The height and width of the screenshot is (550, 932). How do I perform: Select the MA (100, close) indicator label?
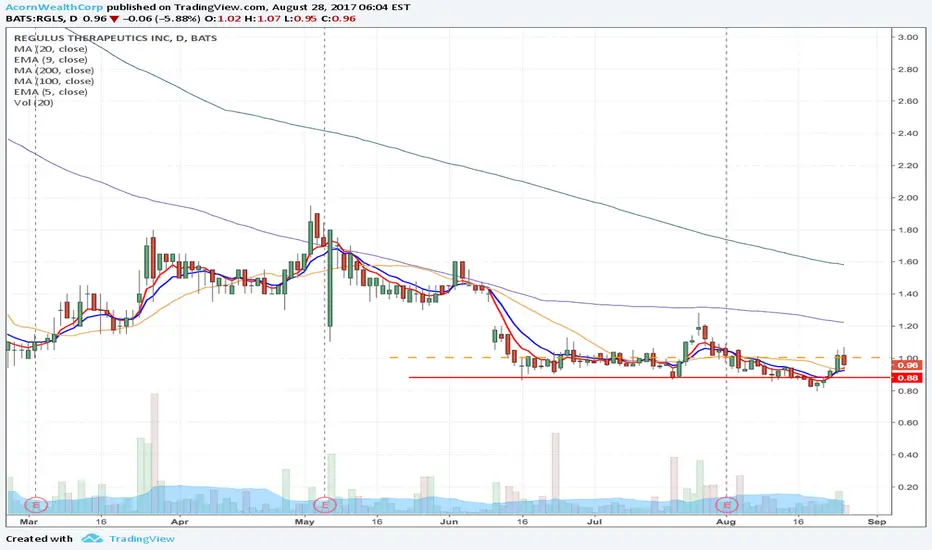click(x=53, y=81)
